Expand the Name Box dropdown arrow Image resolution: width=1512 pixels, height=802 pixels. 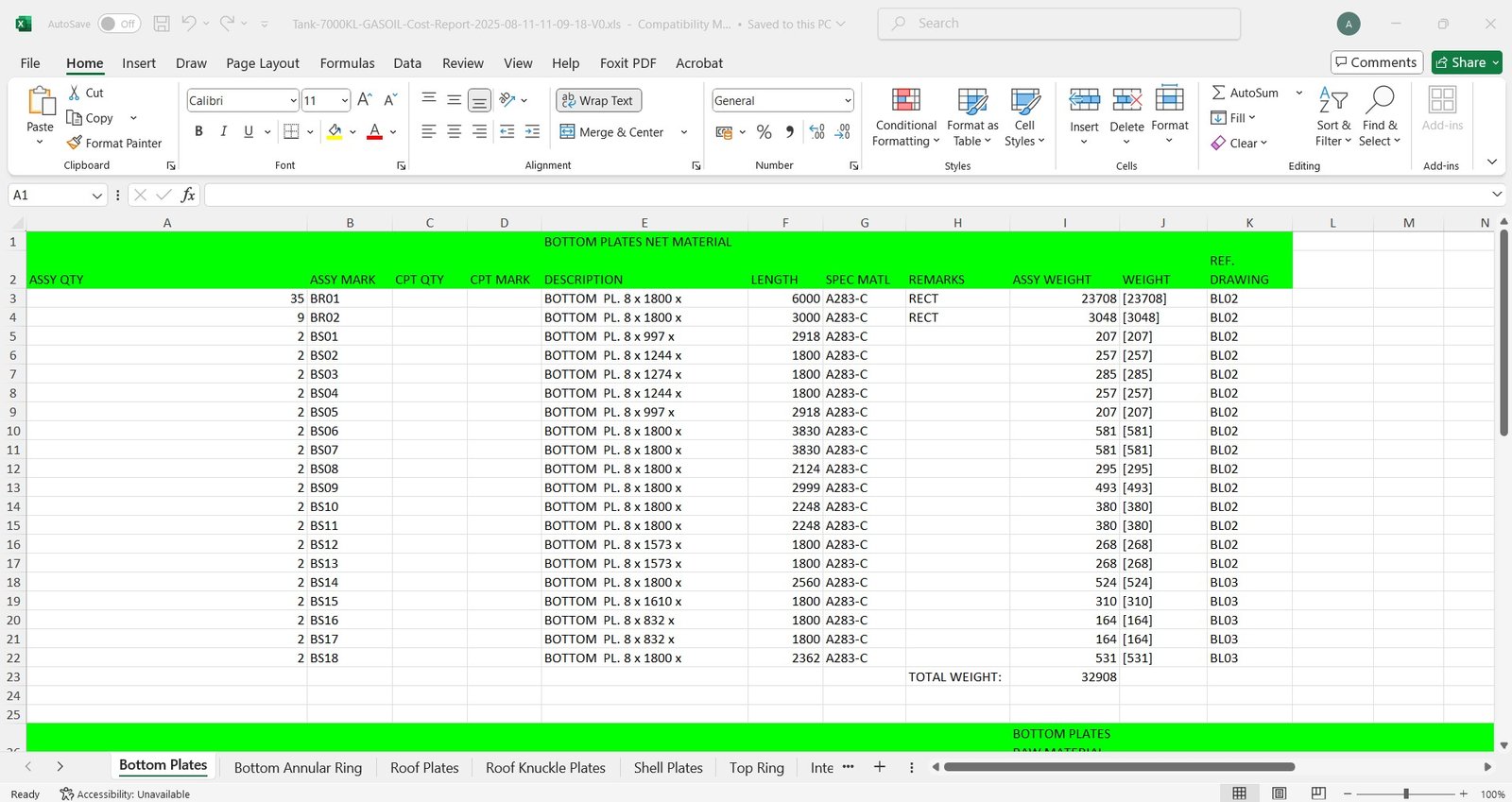(x=96, y=195)
